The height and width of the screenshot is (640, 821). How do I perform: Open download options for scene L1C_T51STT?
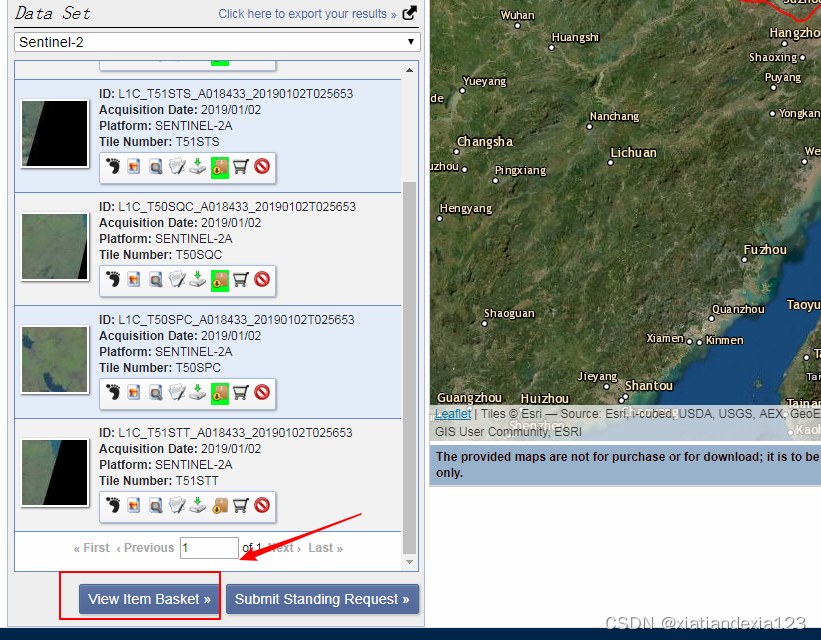pos(198,505)
